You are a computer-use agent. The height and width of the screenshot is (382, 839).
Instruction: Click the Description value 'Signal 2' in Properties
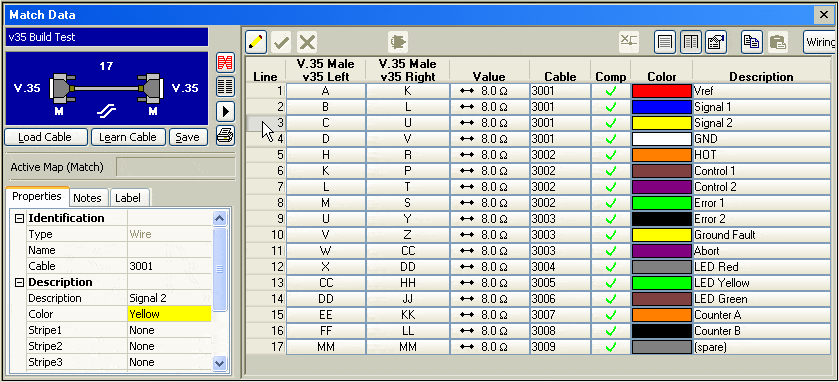click(170, 298)
